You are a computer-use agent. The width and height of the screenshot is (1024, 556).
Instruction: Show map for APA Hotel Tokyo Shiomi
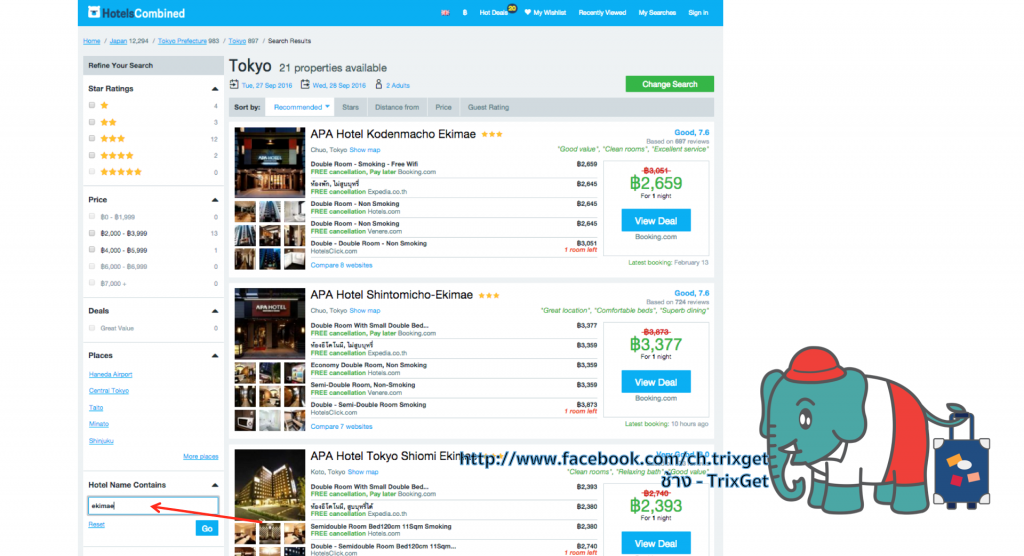[x=363, y=472]
